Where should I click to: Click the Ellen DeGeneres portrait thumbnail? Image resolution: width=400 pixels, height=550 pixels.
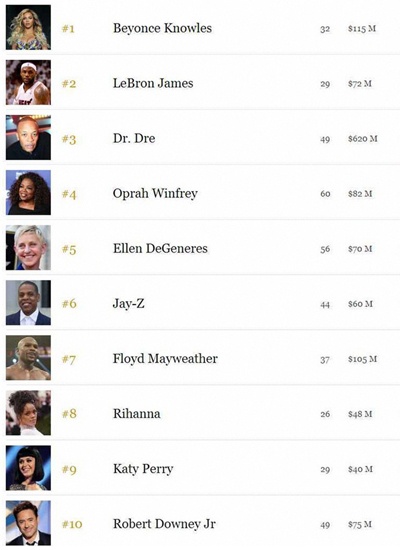[28, 248]
